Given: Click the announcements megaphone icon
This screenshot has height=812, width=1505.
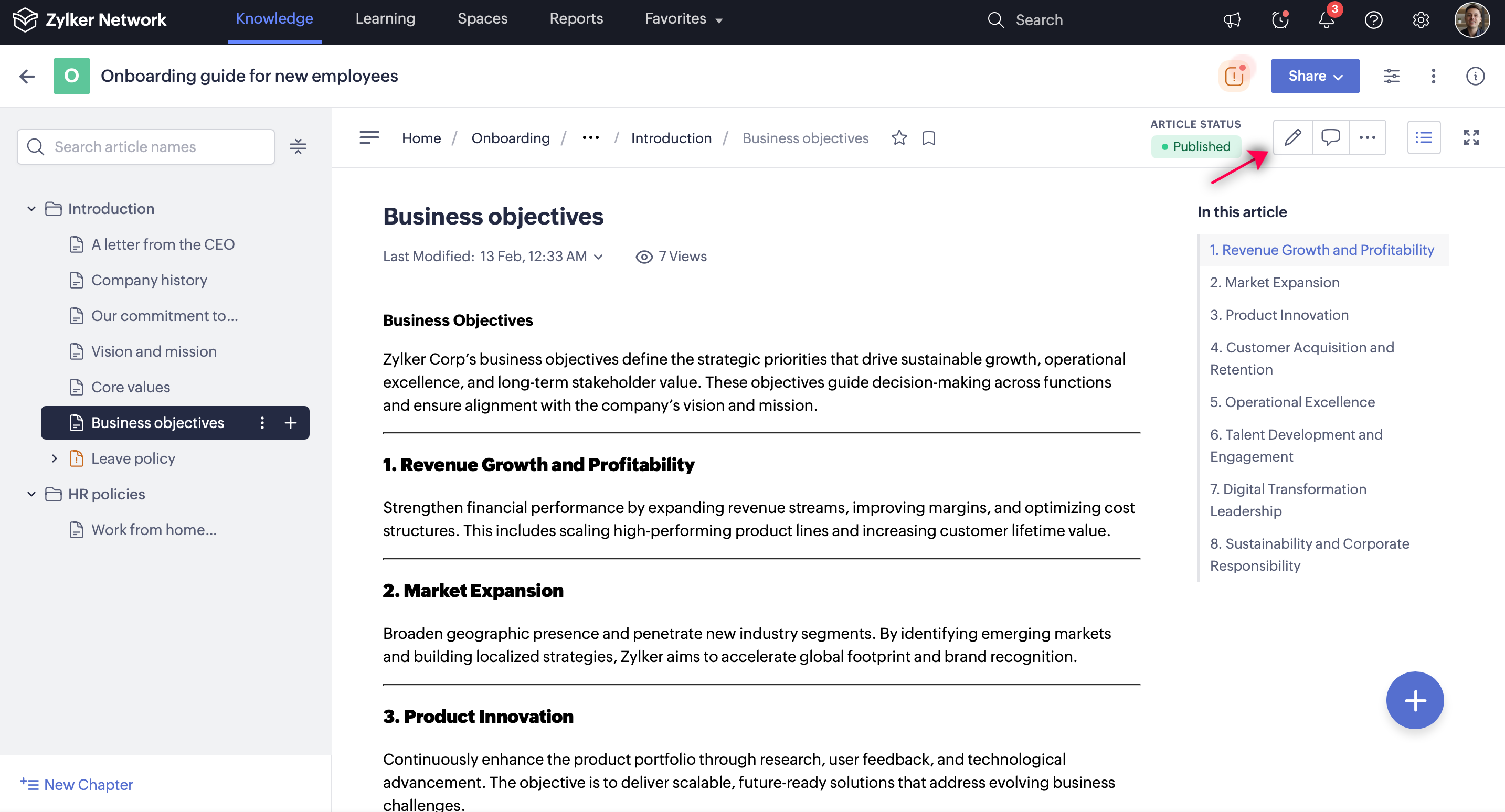Looking at the screenshot, I should [1232, 20].
